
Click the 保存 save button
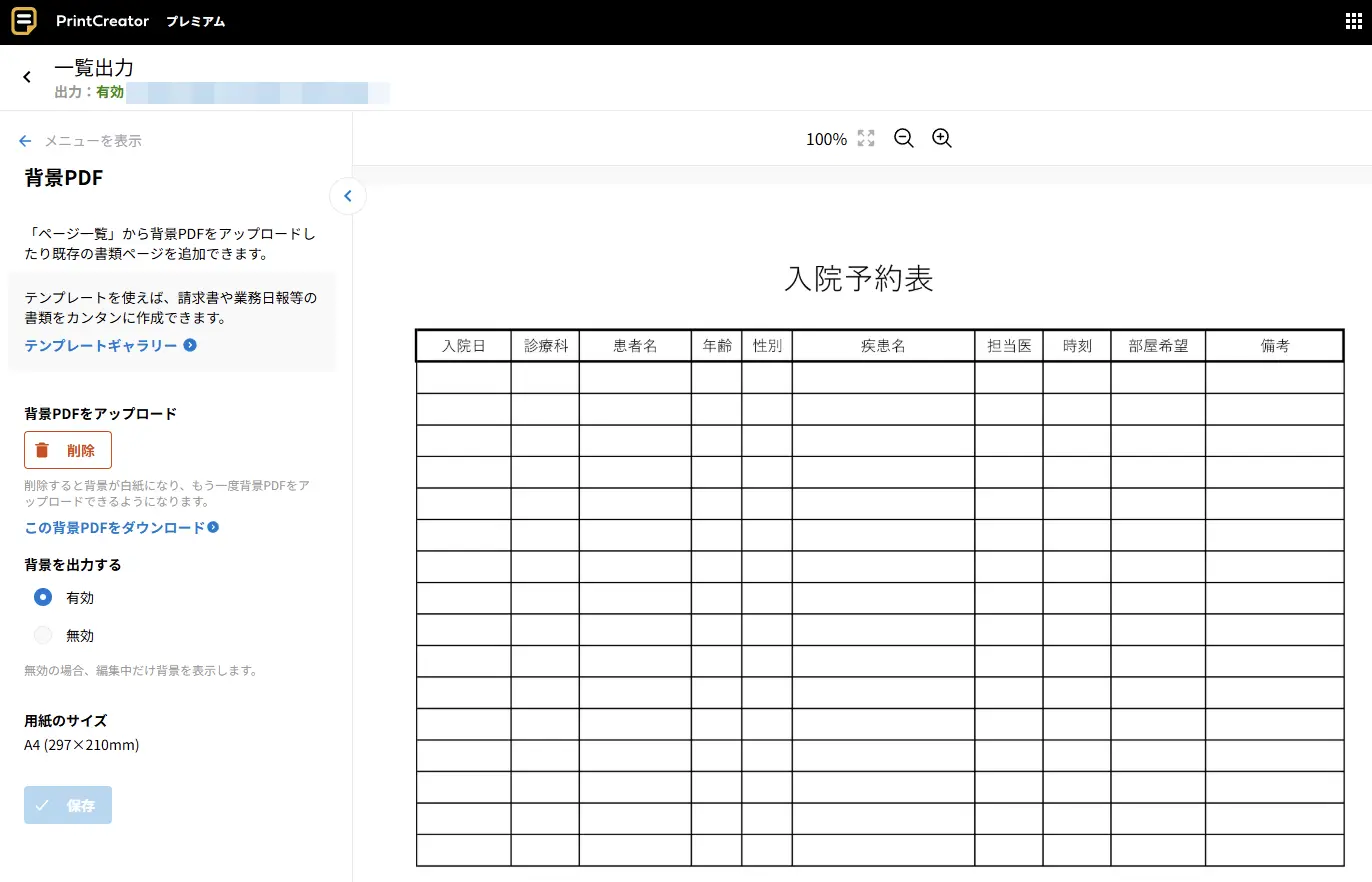pos(68,805)
